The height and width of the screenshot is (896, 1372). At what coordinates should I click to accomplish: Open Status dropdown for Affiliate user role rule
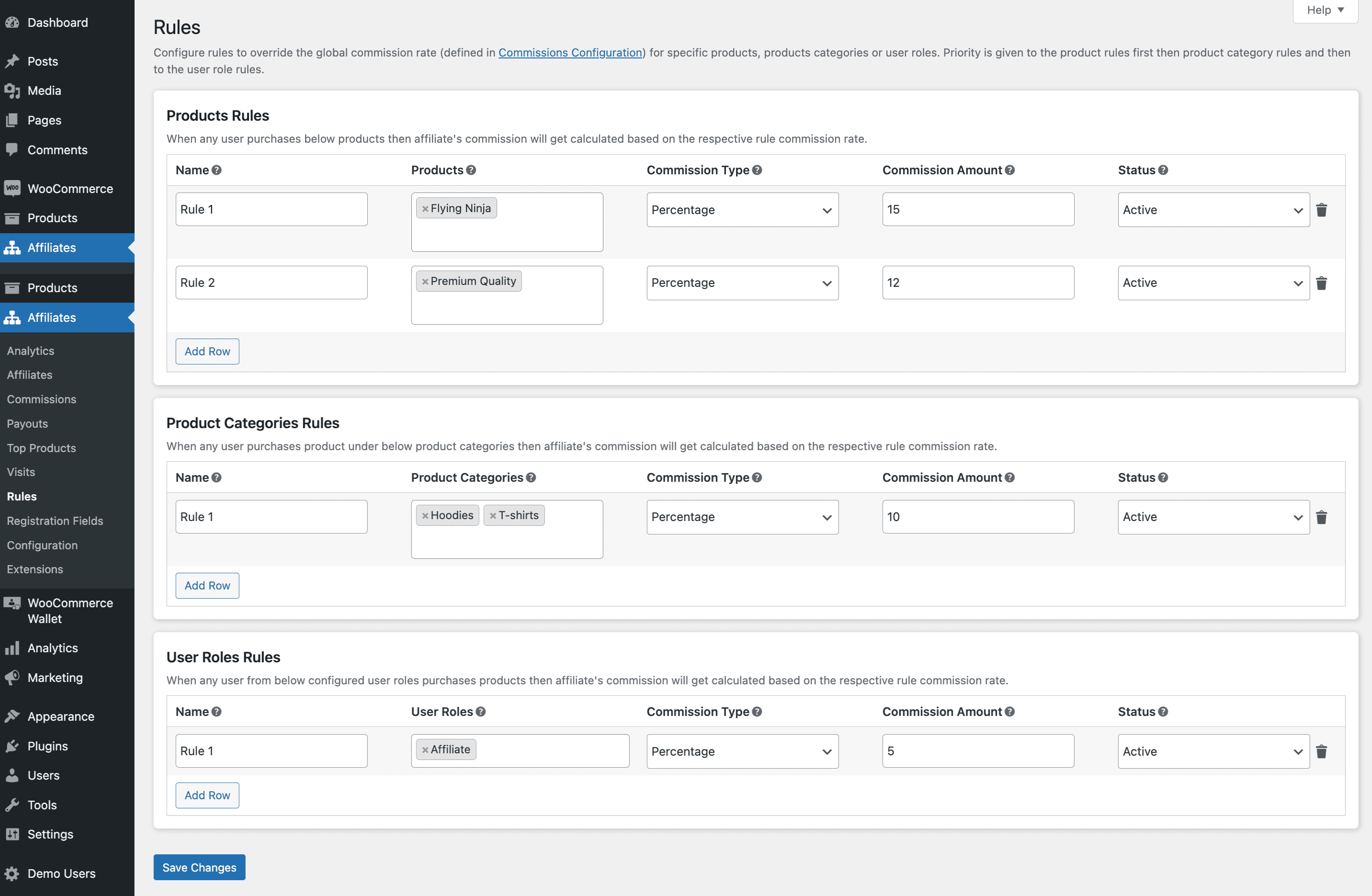pos(1213,751)
